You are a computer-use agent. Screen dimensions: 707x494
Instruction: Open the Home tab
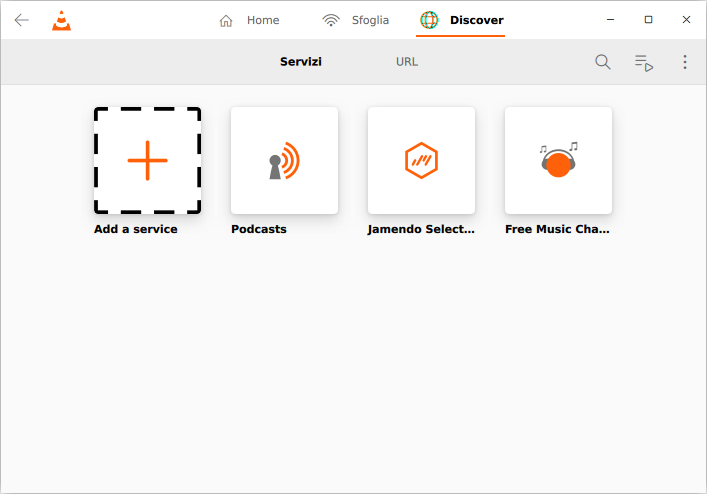[249, 20]
